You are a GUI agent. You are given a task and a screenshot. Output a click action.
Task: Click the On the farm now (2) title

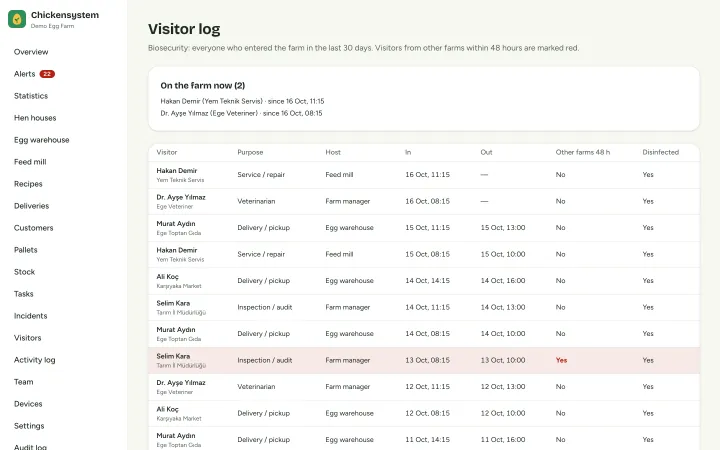point(202,86)
